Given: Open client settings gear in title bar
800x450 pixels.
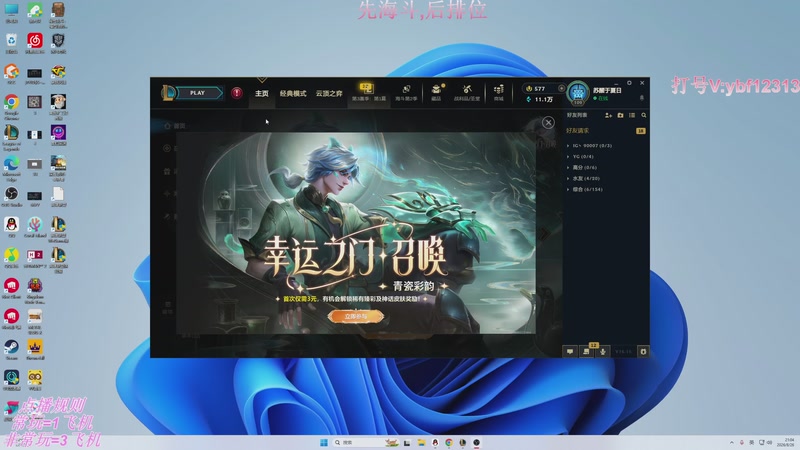Looking at the screenshot, I should point(629,83).
